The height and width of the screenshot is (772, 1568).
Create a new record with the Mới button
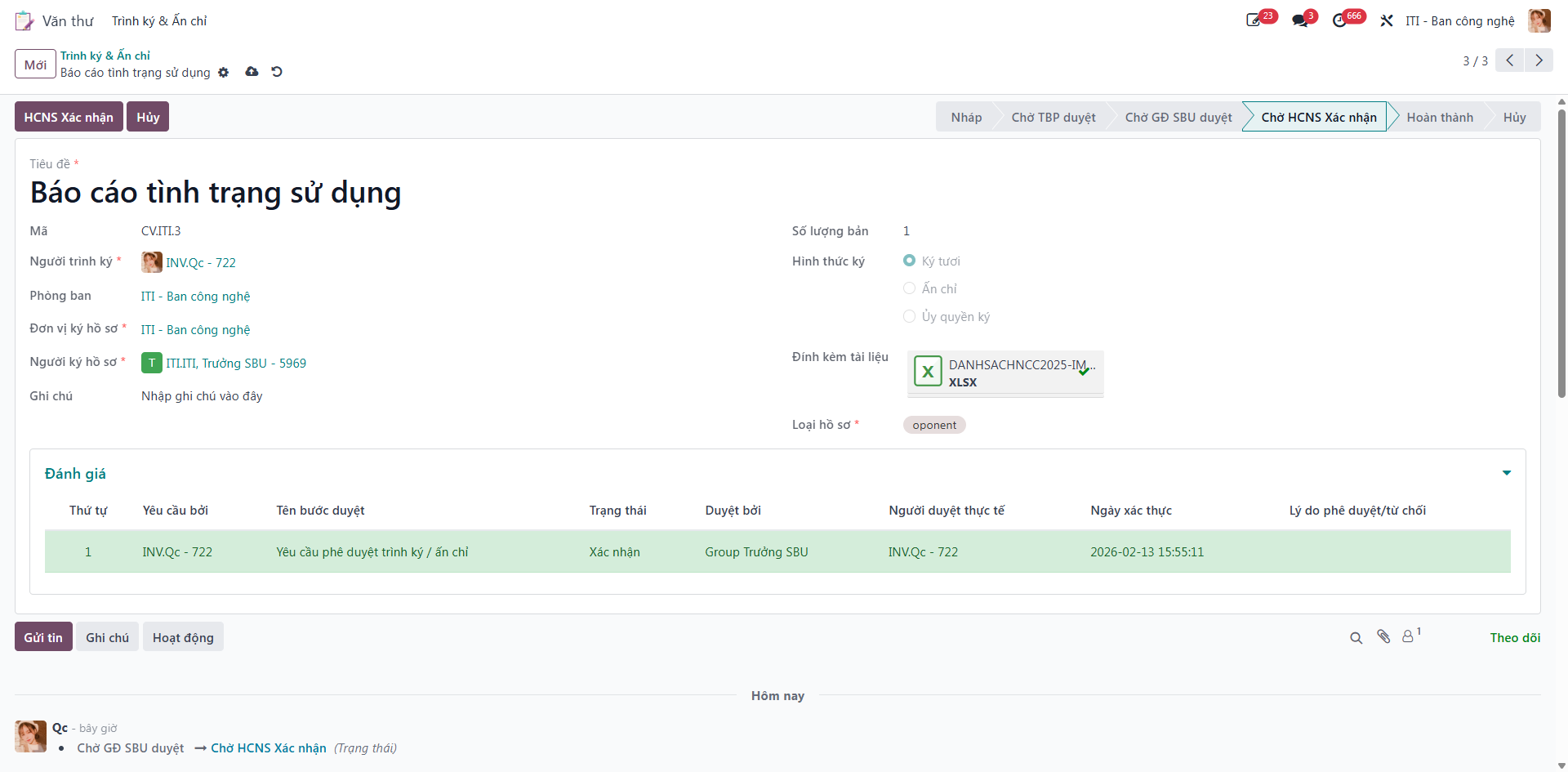tap(35, 64)
